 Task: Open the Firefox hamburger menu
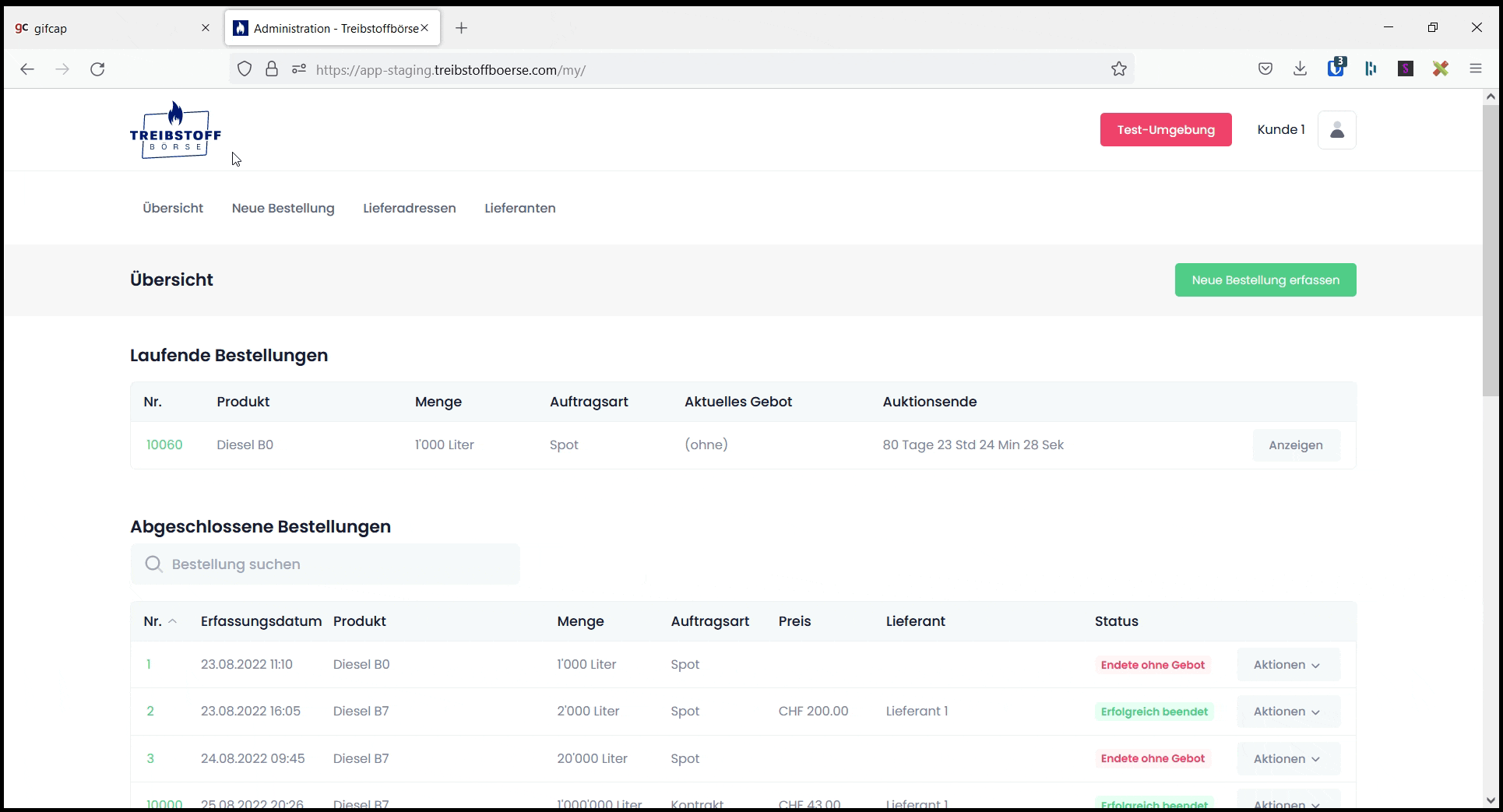(x=1475, y=69)
